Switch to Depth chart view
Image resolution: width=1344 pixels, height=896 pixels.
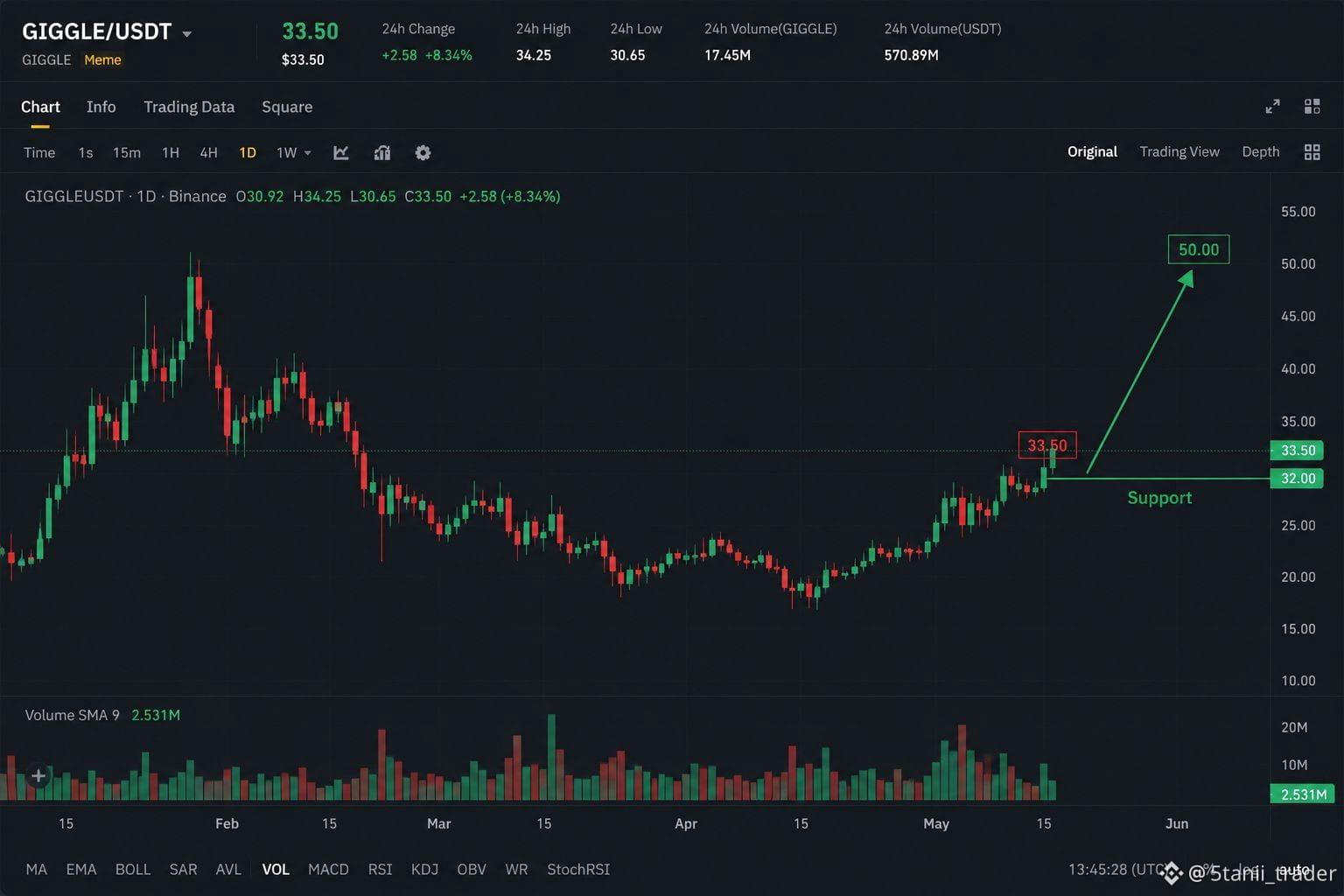click(x=1261, y=151)
